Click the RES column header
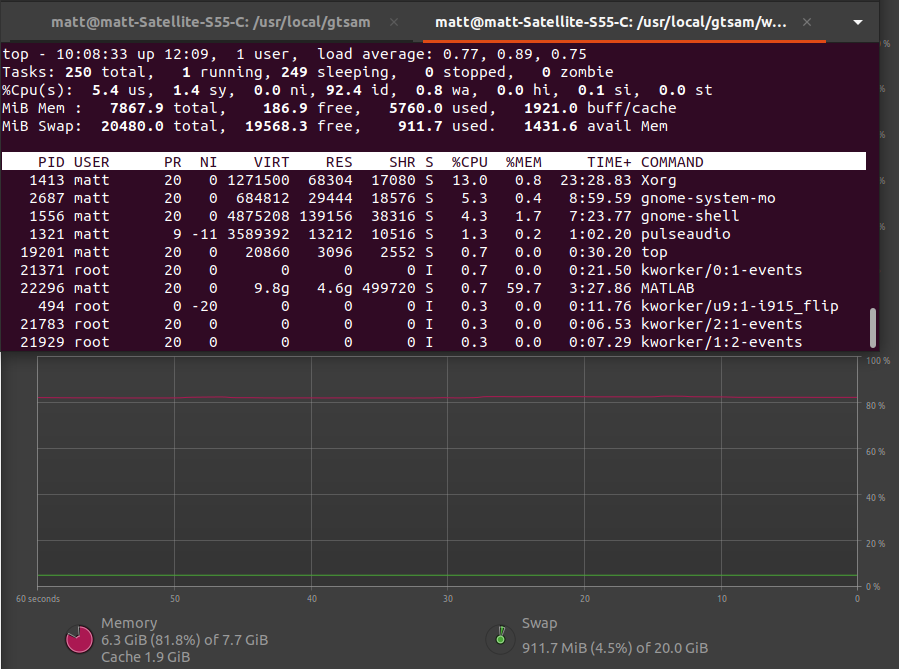Viewport: 899px width, 669px height. coord(339,162)
